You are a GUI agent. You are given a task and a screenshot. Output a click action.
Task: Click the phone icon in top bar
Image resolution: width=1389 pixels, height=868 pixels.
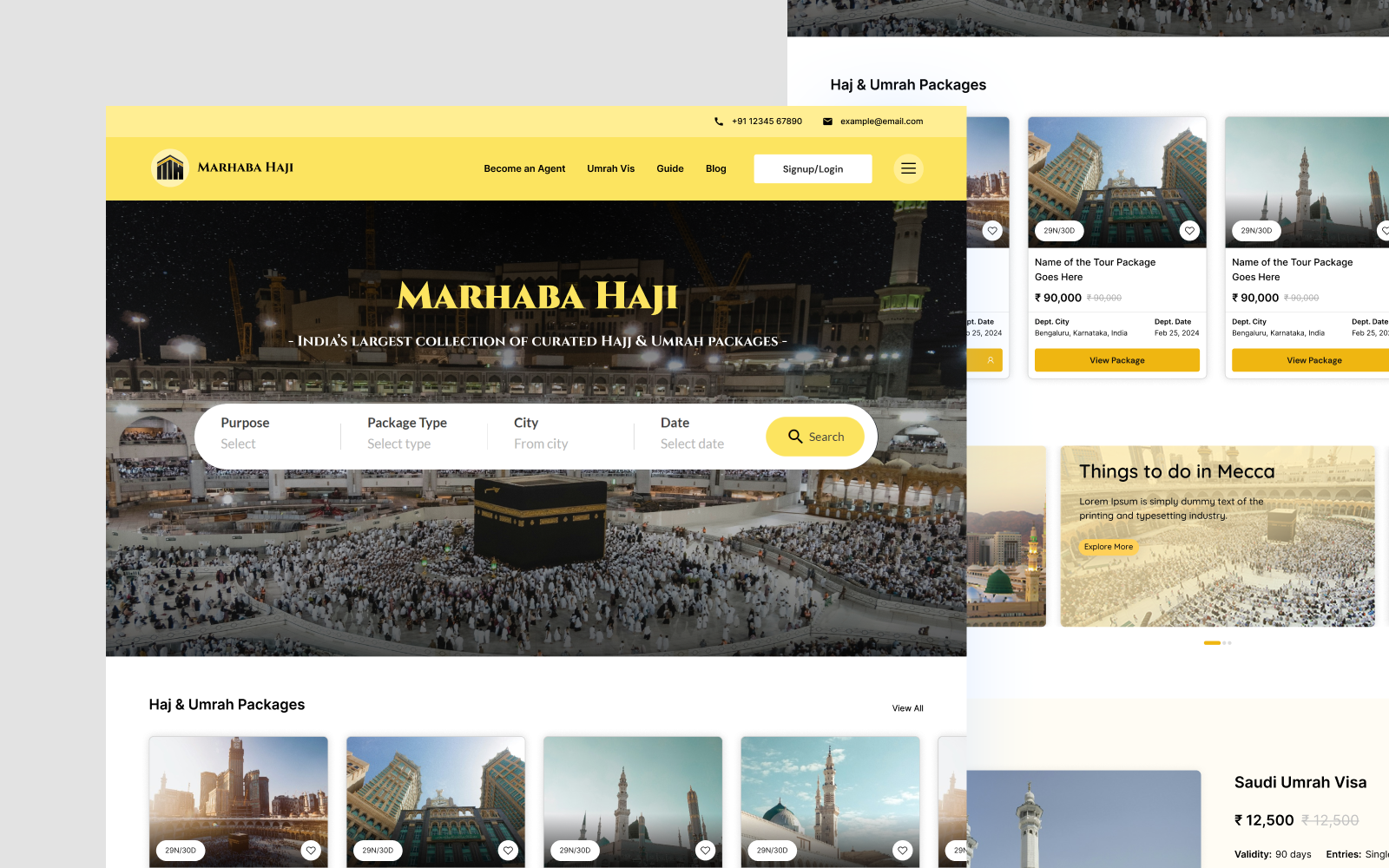click(717, 122)
